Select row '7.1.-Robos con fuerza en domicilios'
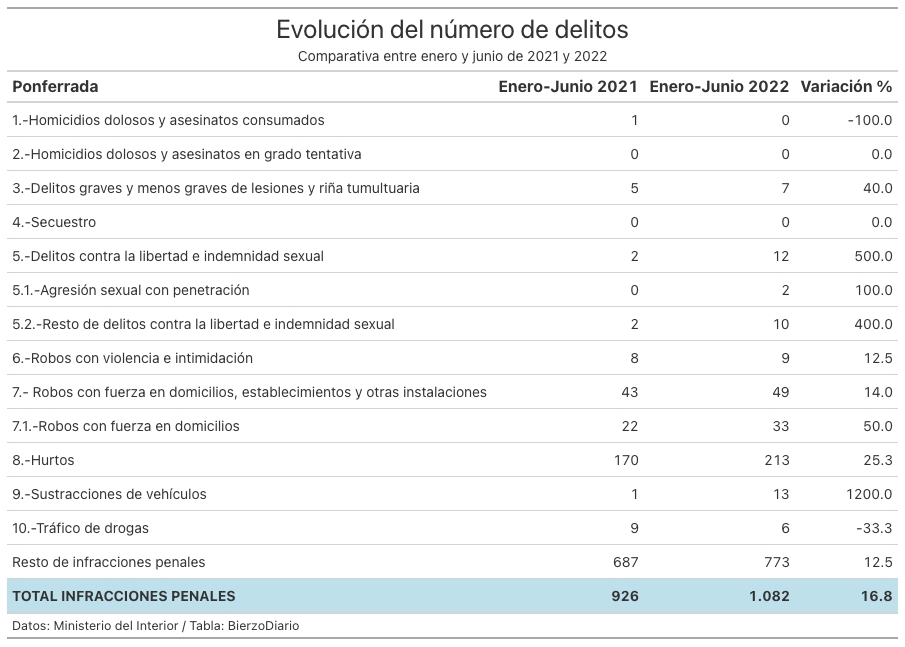The height and width of the screenshot is (647, 905). coord(452,427)
